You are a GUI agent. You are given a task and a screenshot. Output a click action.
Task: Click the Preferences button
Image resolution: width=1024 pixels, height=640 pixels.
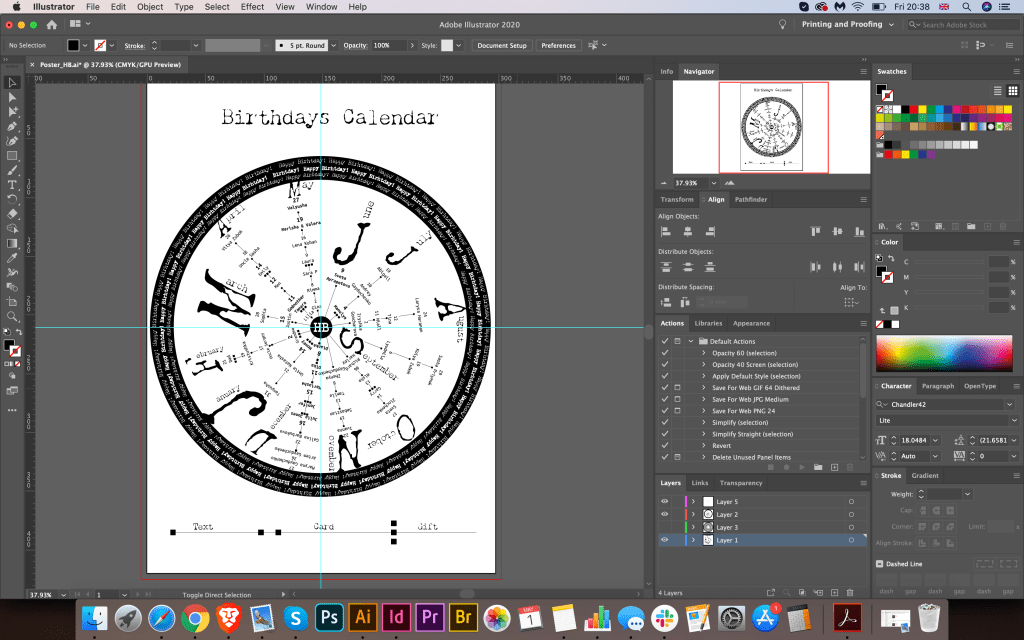558,45
